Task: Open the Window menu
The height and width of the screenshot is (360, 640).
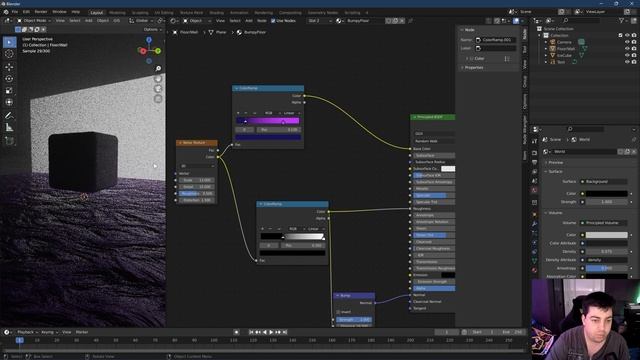Action: point(60,12)
